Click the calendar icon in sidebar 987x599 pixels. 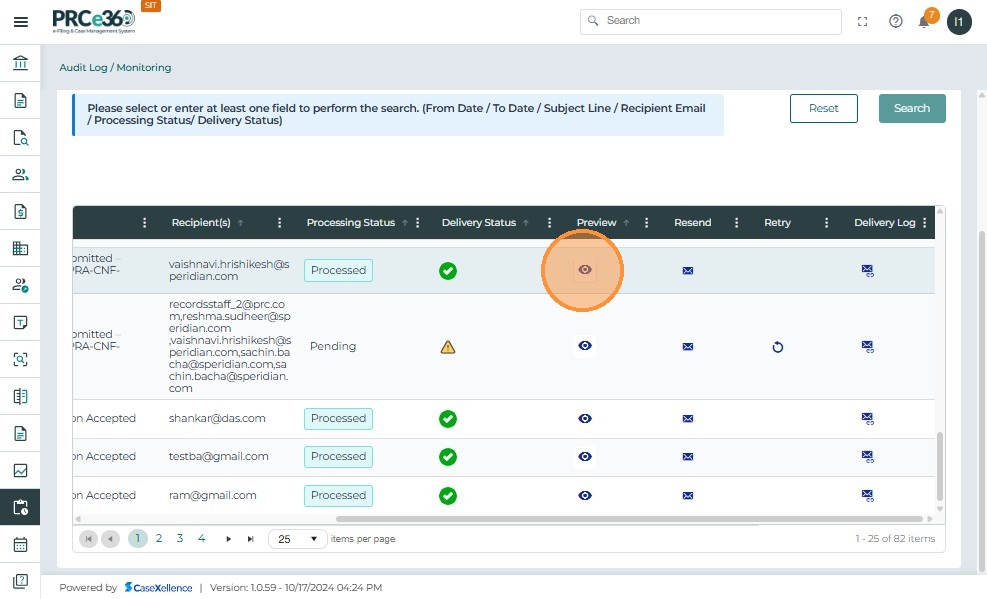pos(20,545)
